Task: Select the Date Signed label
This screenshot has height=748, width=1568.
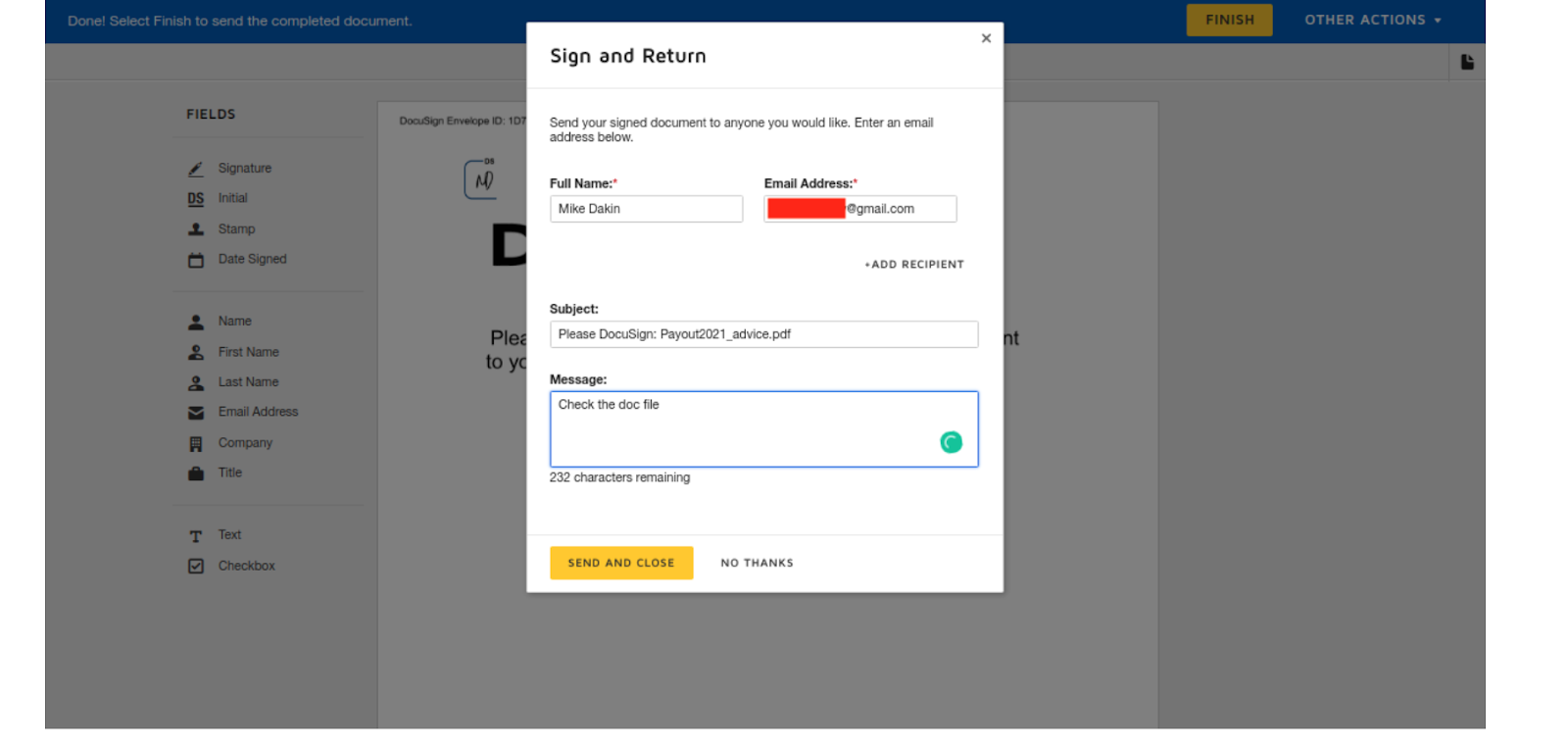Action: pyautogui.click(x=253, y=259)
